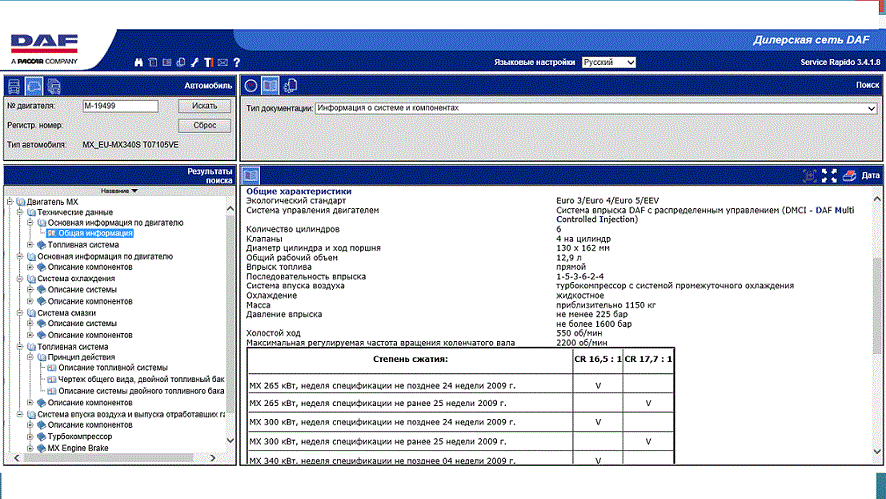This screenshot has width=886, height=499.
Task: Click the wrench tool icon in header
Action: (x=194, y=62)
